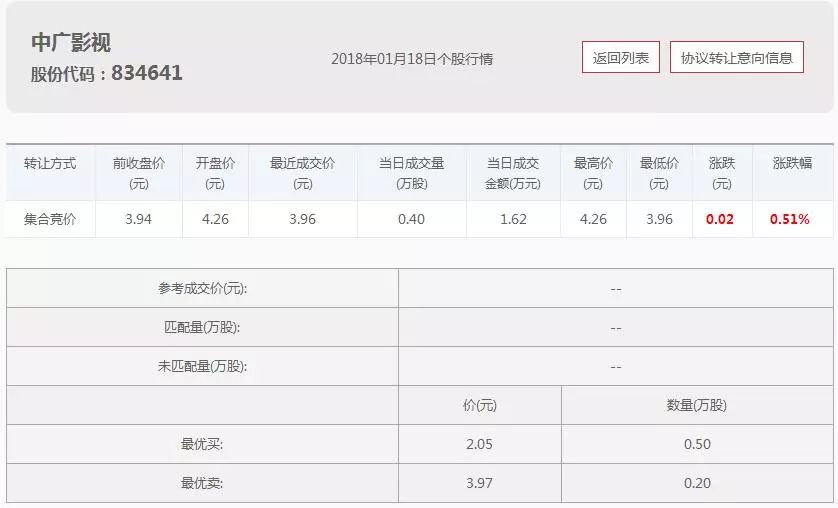Select the red percentage 0.51%
The image size is (838, 508).
point(790,219)
